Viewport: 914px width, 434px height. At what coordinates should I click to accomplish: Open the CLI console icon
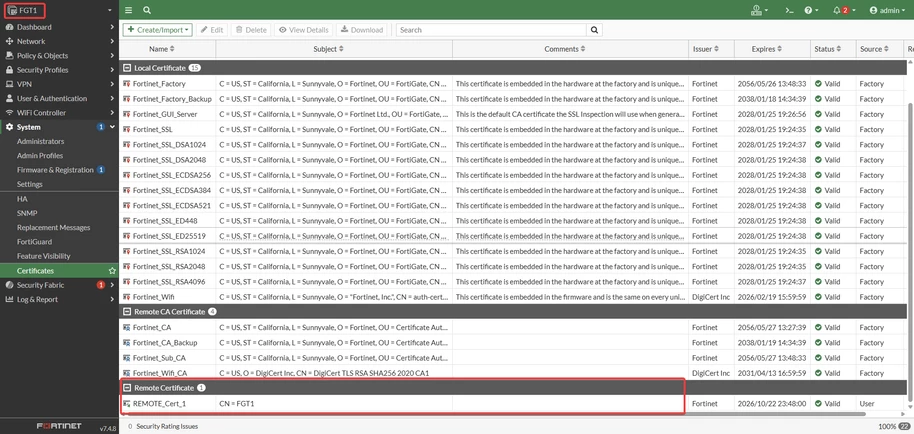coord(789,10)
